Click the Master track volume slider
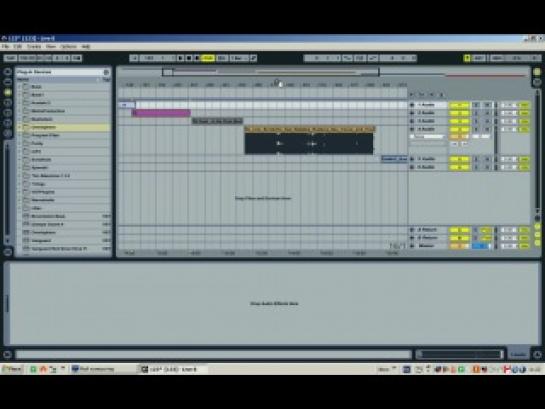Viewport: 545px width, 409px height. pyautogui.click(x=481, y=246)
